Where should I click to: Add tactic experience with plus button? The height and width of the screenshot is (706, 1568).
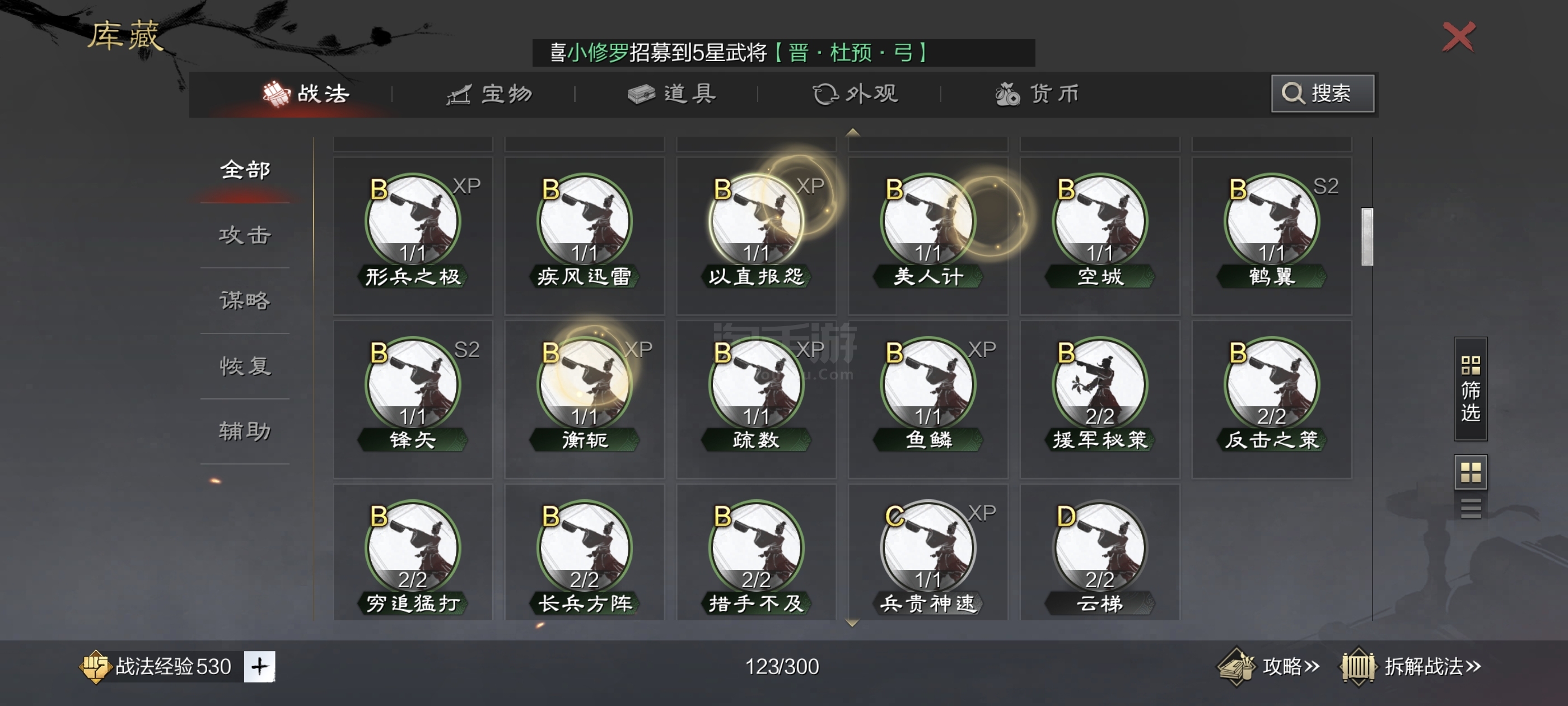click(259, 666)
